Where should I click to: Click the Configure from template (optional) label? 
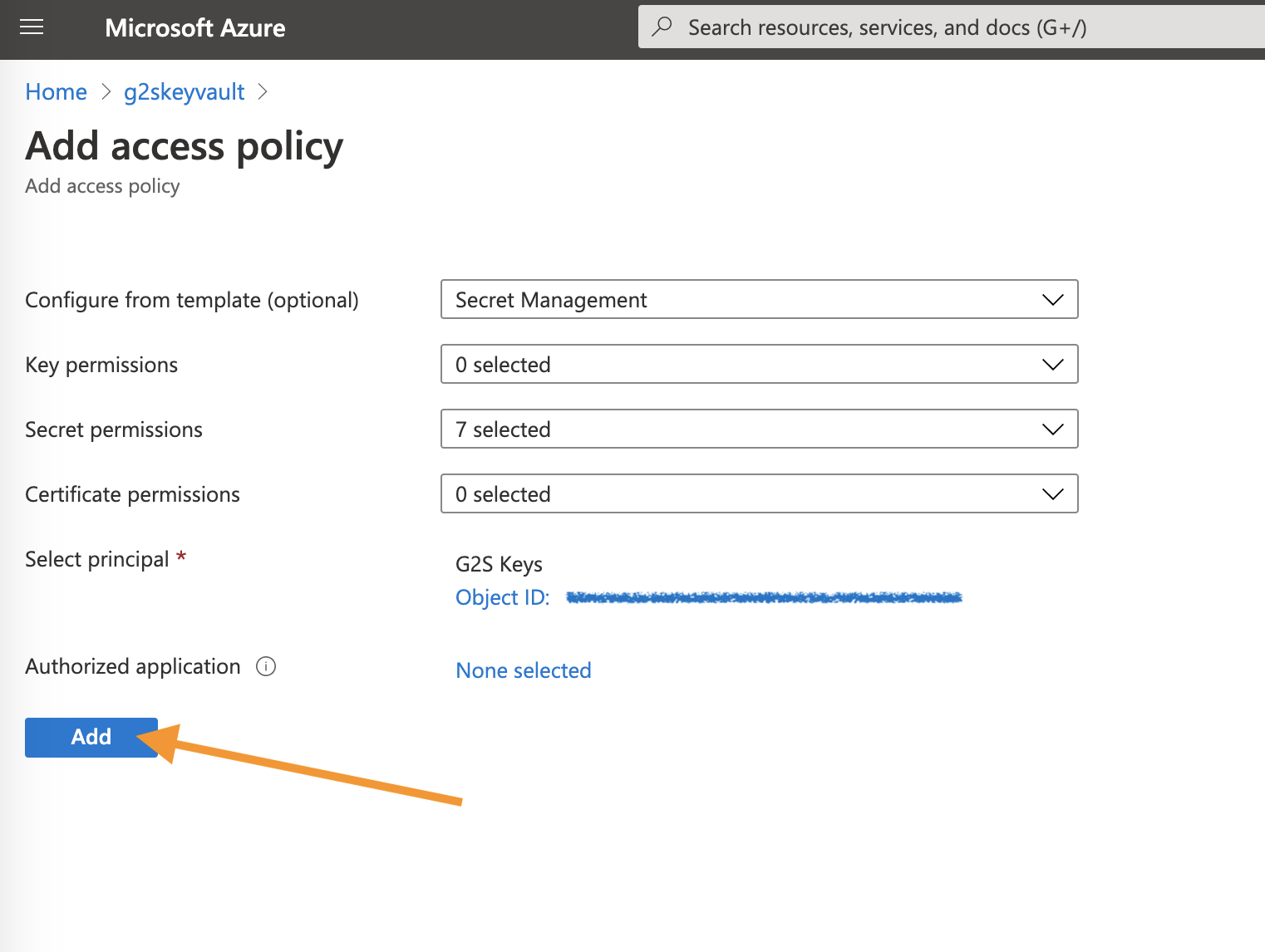[192, 300]
